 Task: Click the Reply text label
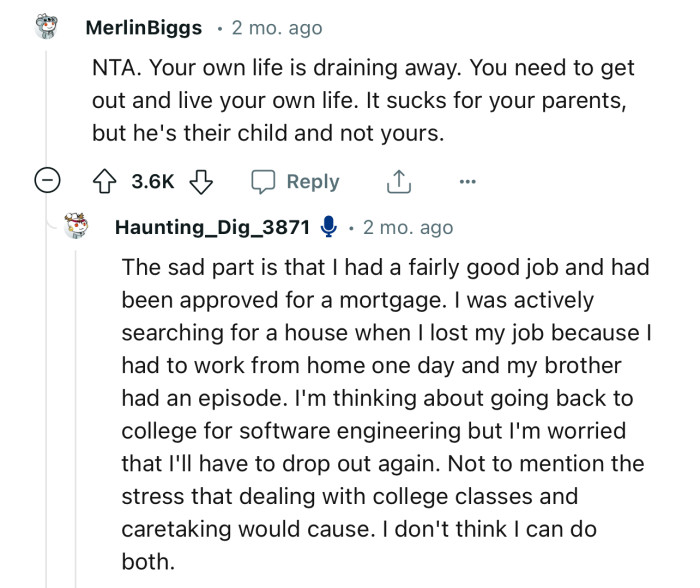pyautogui.click(x=312, y=181)
